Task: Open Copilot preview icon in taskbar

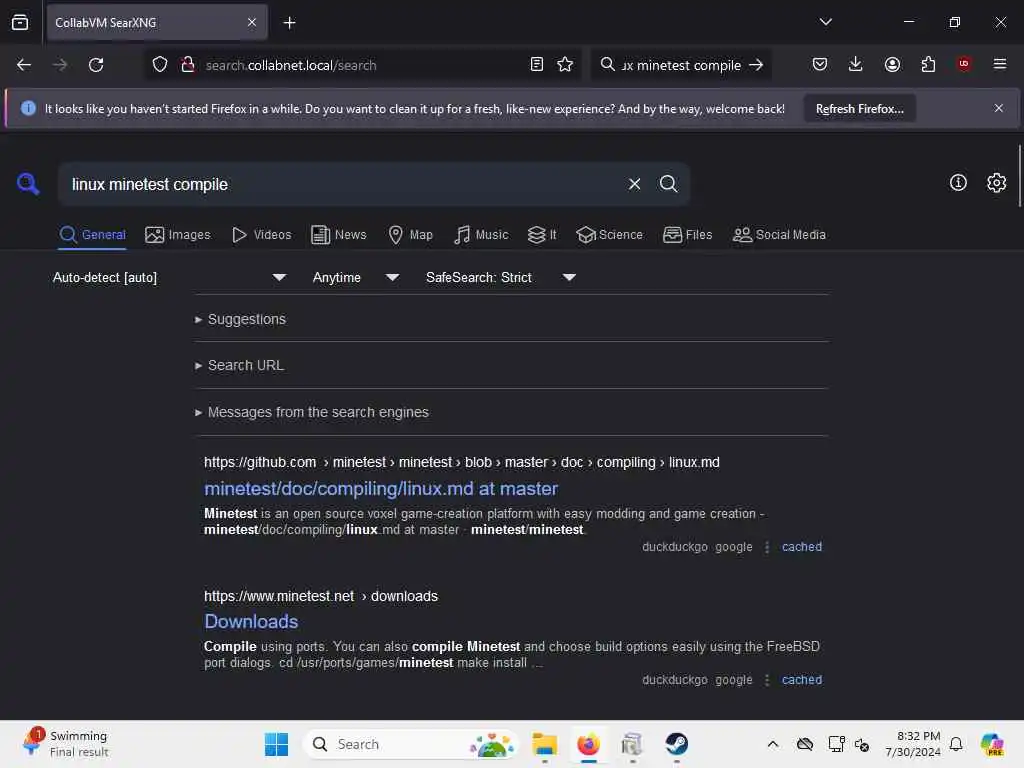Action: (993, 744)
